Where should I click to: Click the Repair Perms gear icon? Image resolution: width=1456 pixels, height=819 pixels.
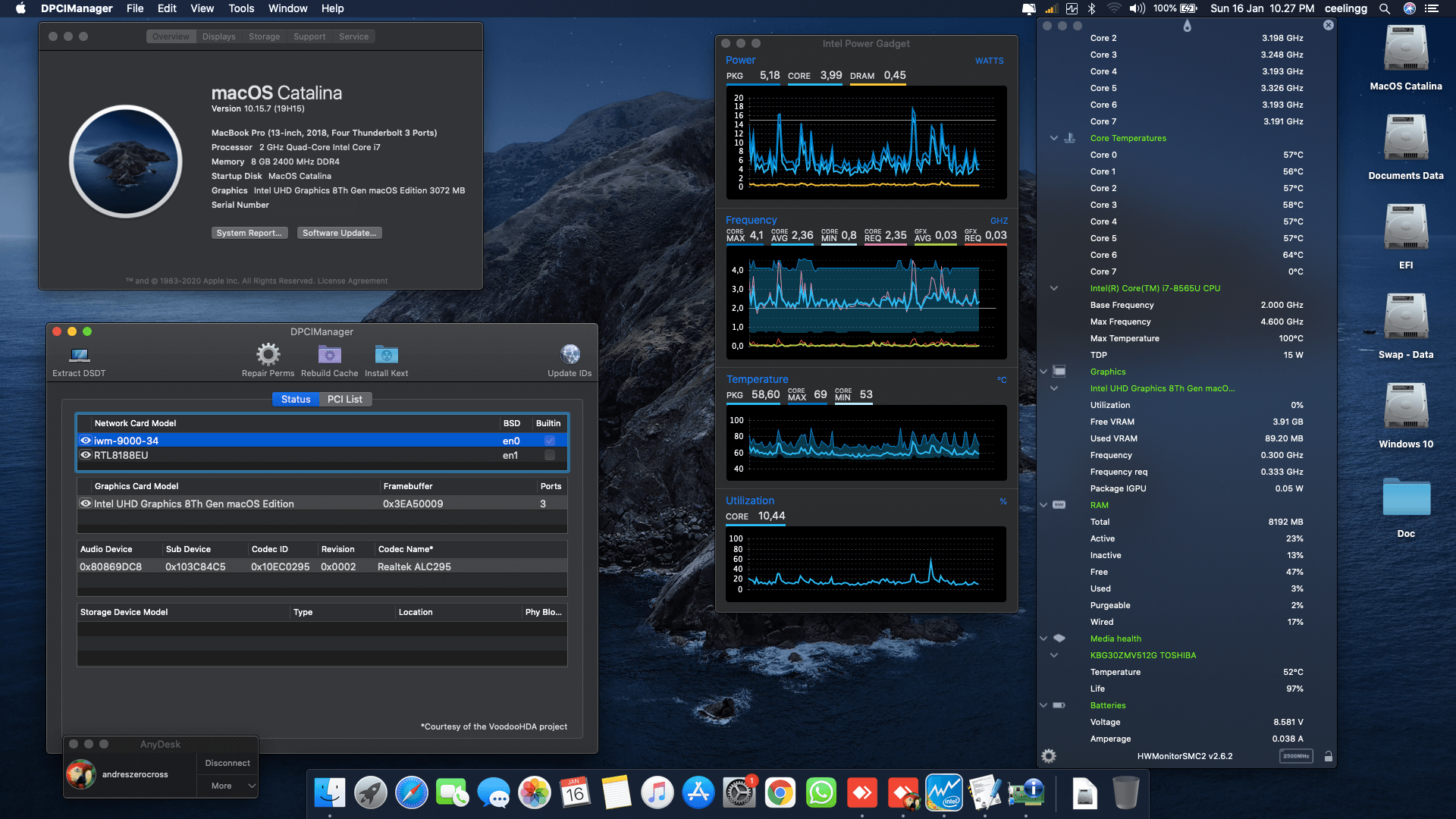[x=268, y=354]
